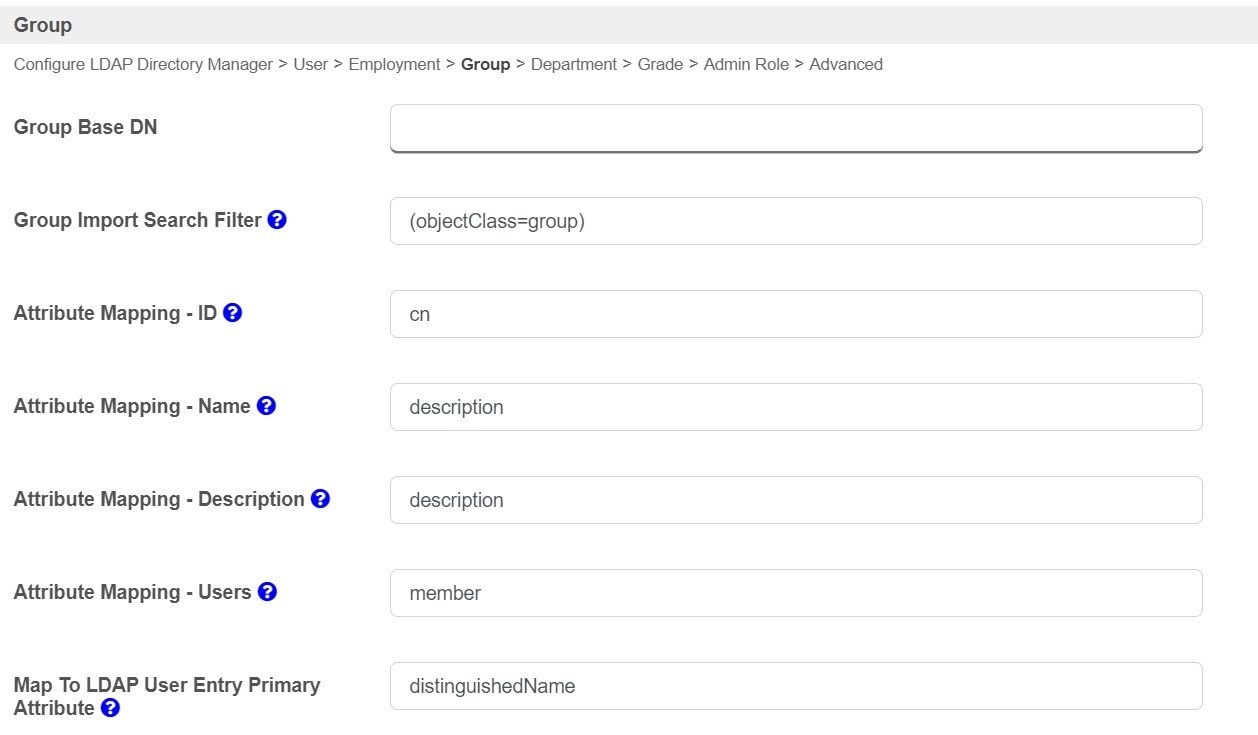
Task: Open the Employment breadcrumb step
Action: [x=394, y=64]
